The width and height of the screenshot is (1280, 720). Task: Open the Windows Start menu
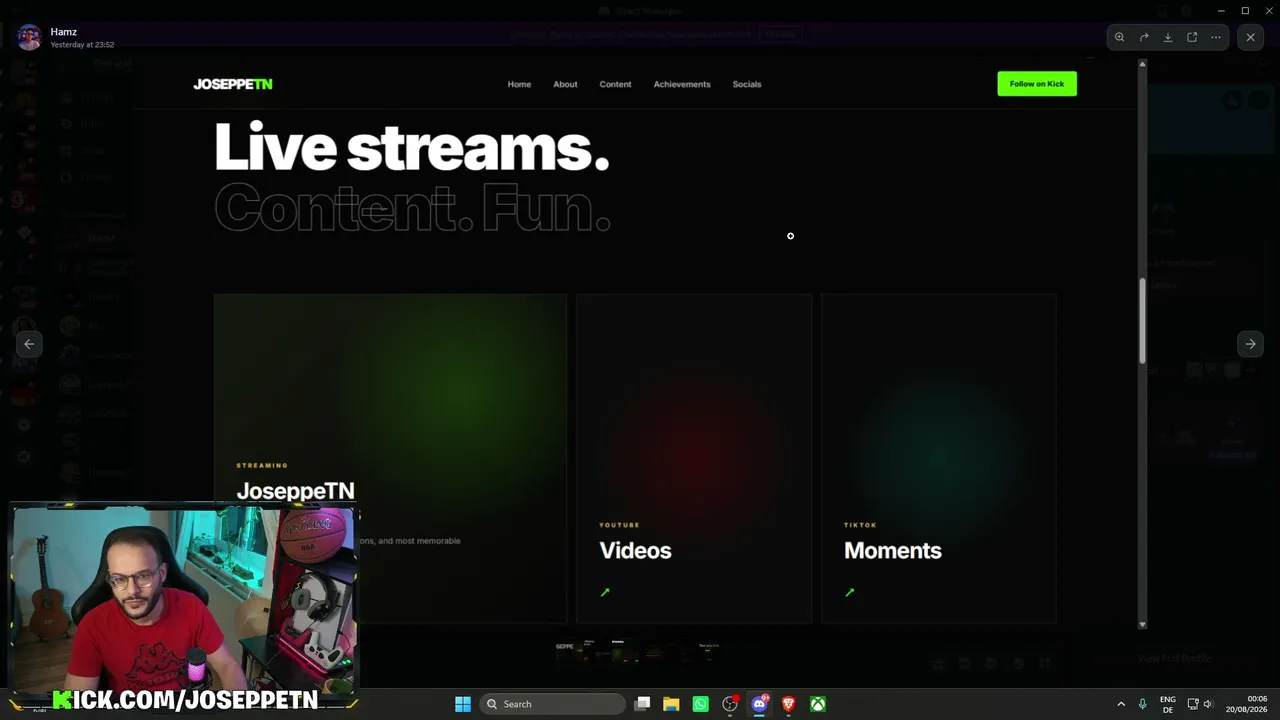463,704
